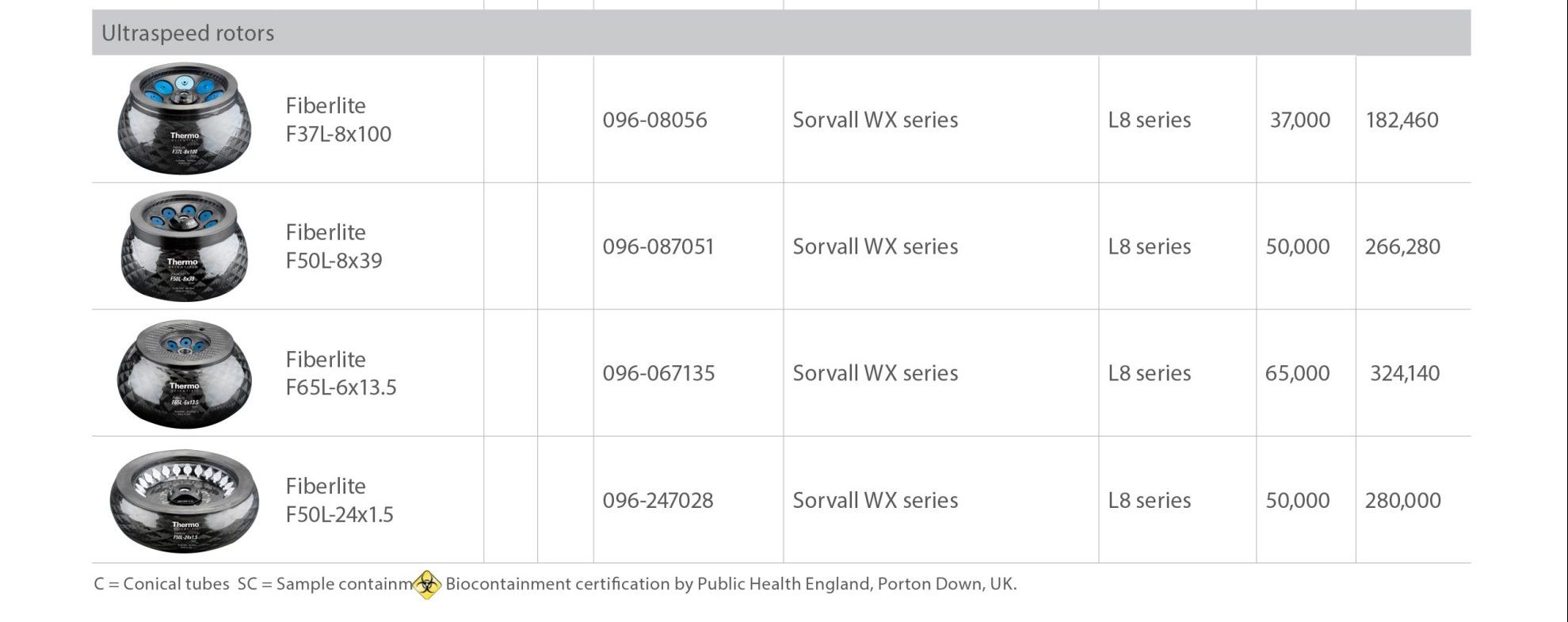Screen dimensions: 1568x622
Task: Click the Fiberlite F37L-8x100 rotor image
Action: pyautogui.click(x=184, y=119)
